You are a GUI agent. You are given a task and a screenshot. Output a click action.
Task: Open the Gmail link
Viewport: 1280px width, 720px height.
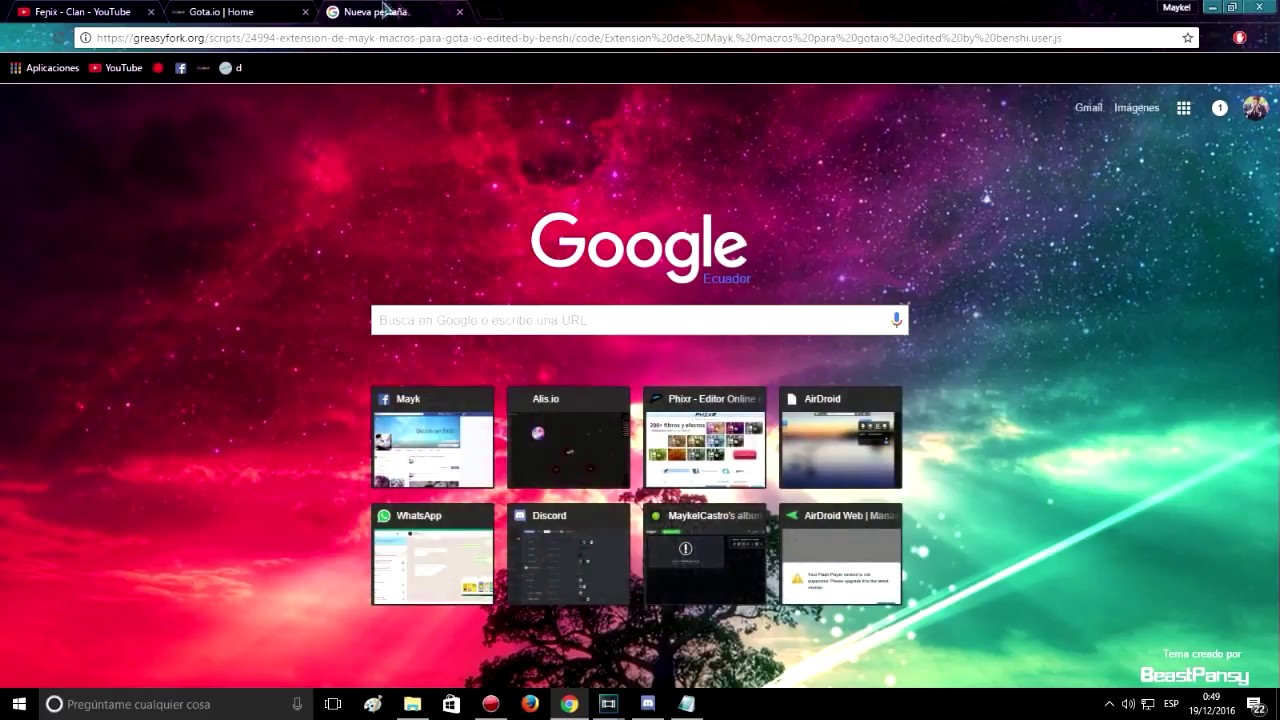click(1088, 108)
